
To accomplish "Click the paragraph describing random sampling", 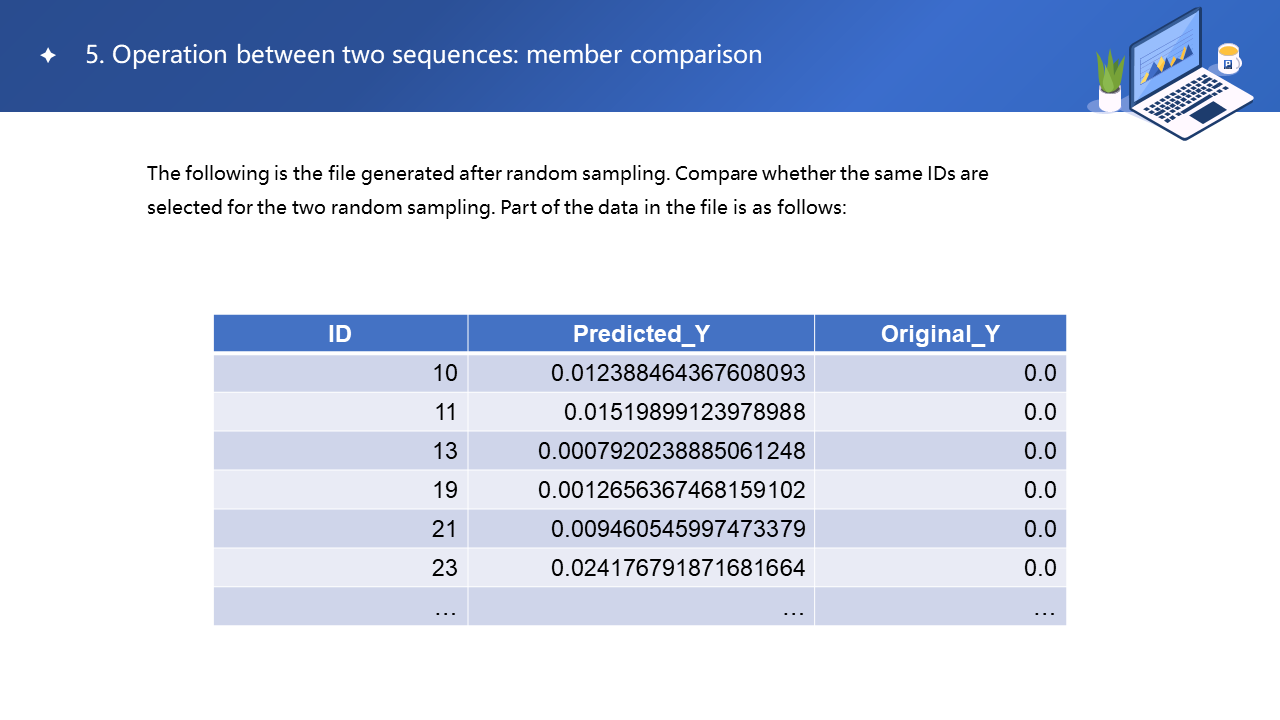I will [x=567, y=191].
